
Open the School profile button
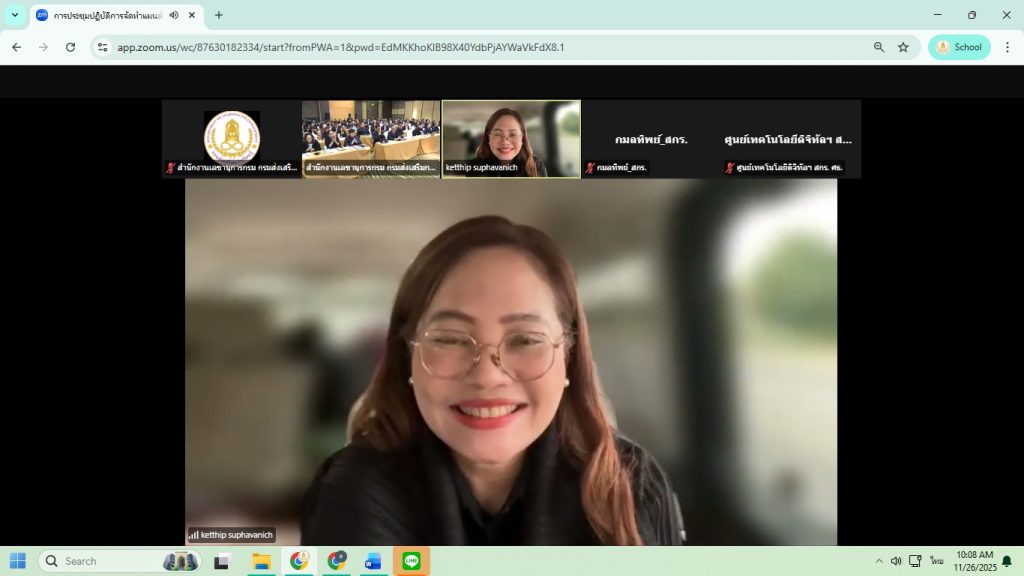(x=959, y=47)
